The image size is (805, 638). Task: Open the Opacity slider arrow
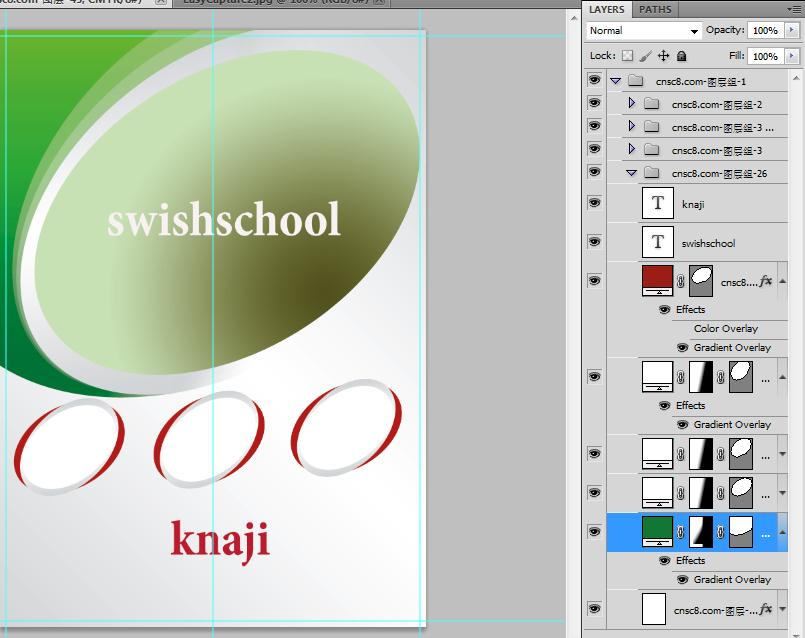tap(792, 31)
